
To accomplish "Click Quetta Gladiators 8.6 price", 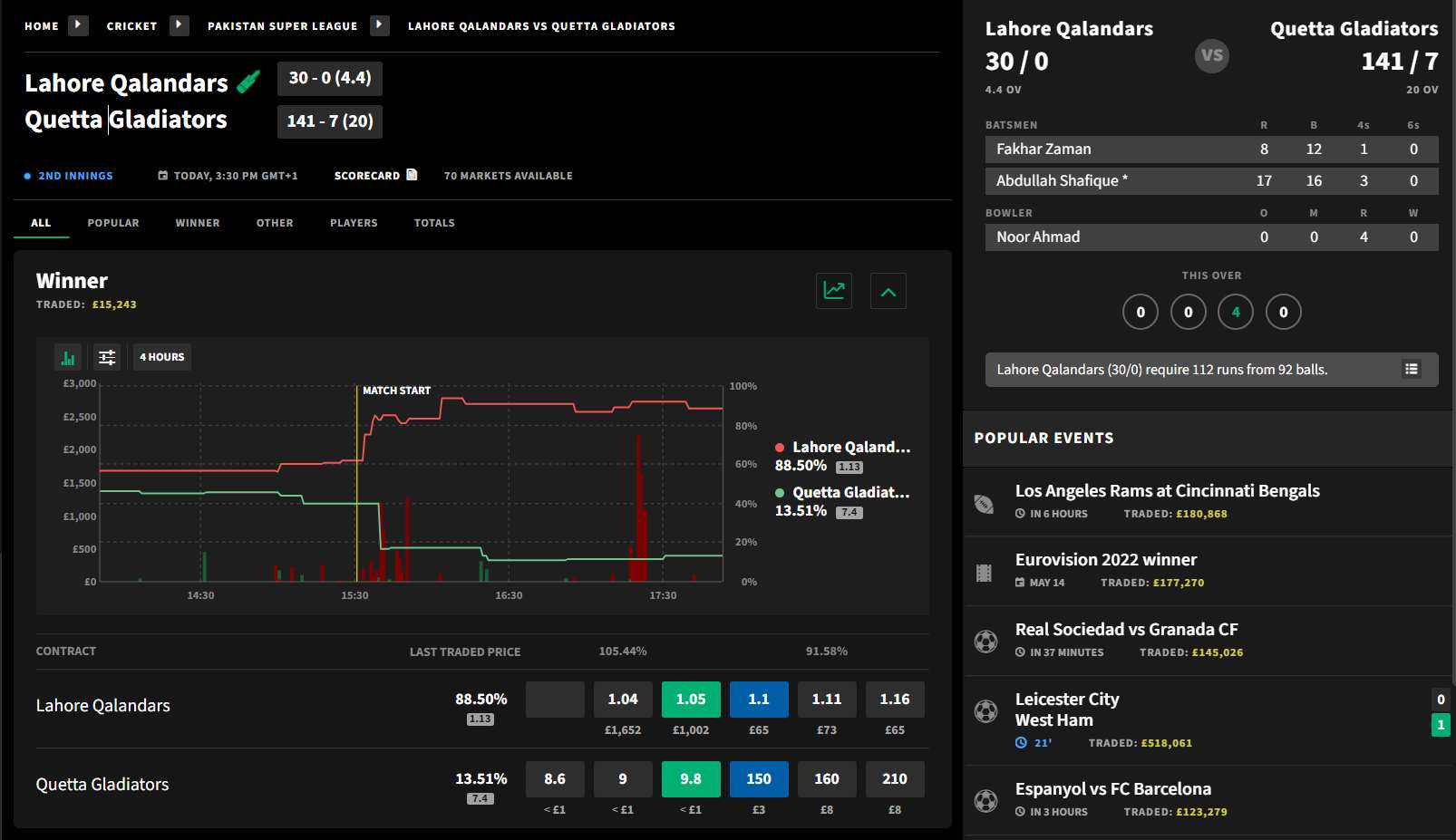I will (x=555, y=779).
